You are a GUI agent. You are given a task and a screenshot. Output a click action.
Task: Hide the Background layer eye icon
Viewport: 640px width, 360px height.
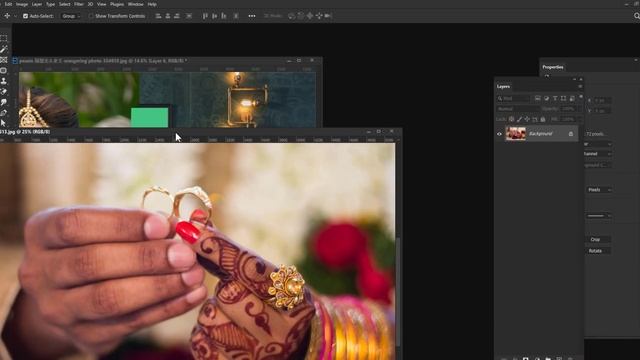[x=499, y=134]
